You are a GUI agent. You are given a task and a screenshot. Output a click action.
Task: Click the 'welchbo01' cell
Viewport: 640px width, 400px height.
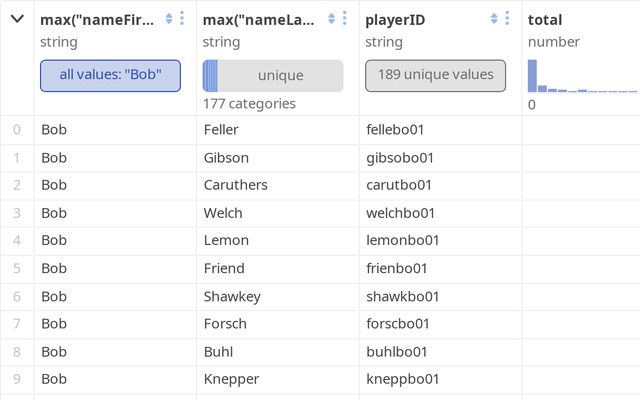pyautogui.click(x=400, y=212)
